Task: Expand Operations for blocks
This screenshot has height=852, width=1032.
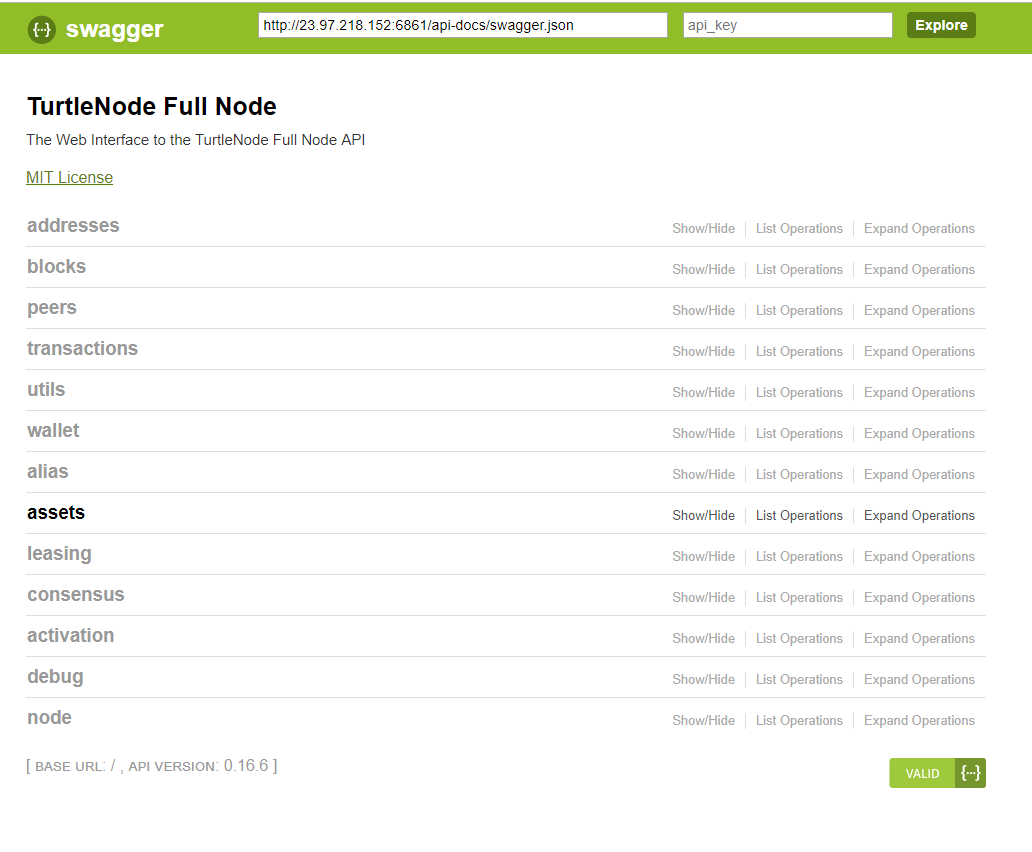Action: click(919, 269)
